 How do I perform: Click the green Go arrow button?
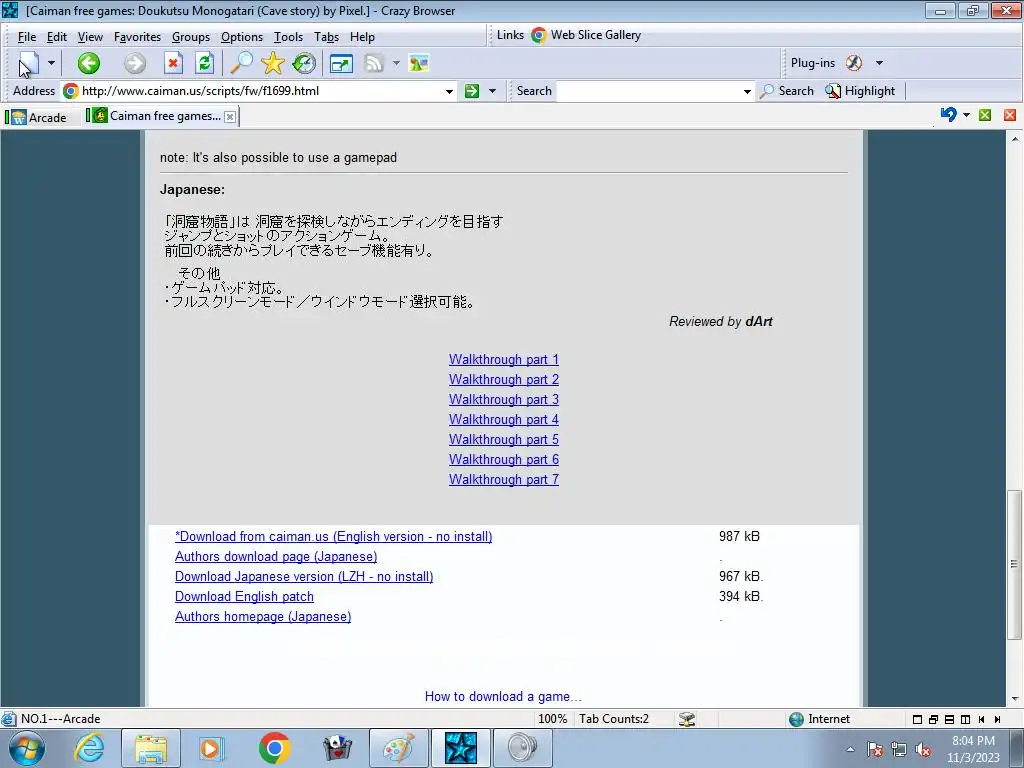[x=472, y=91]
